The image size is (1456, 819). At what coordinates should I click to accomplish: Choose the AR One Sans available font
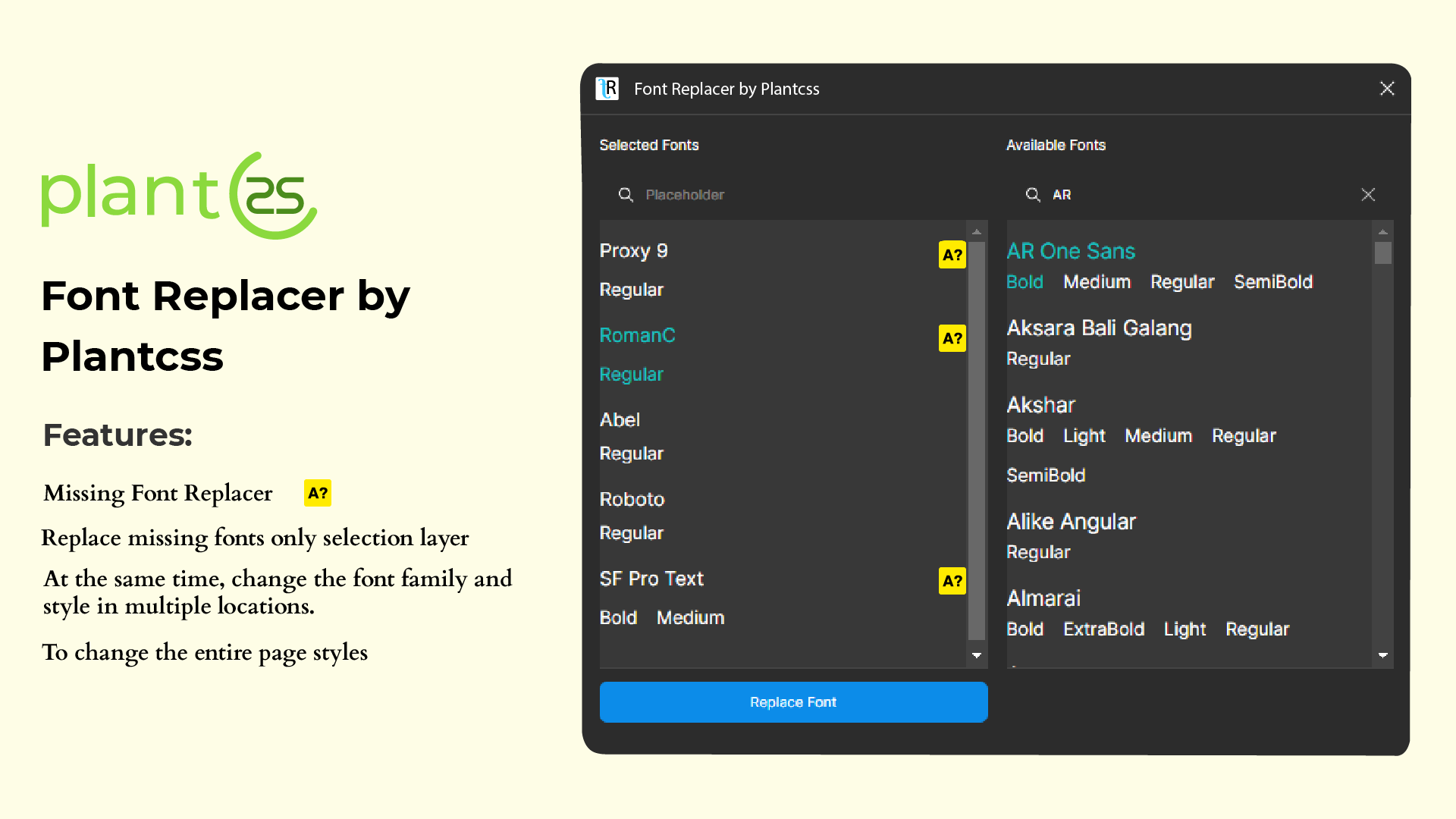[x=1071, y=251]
